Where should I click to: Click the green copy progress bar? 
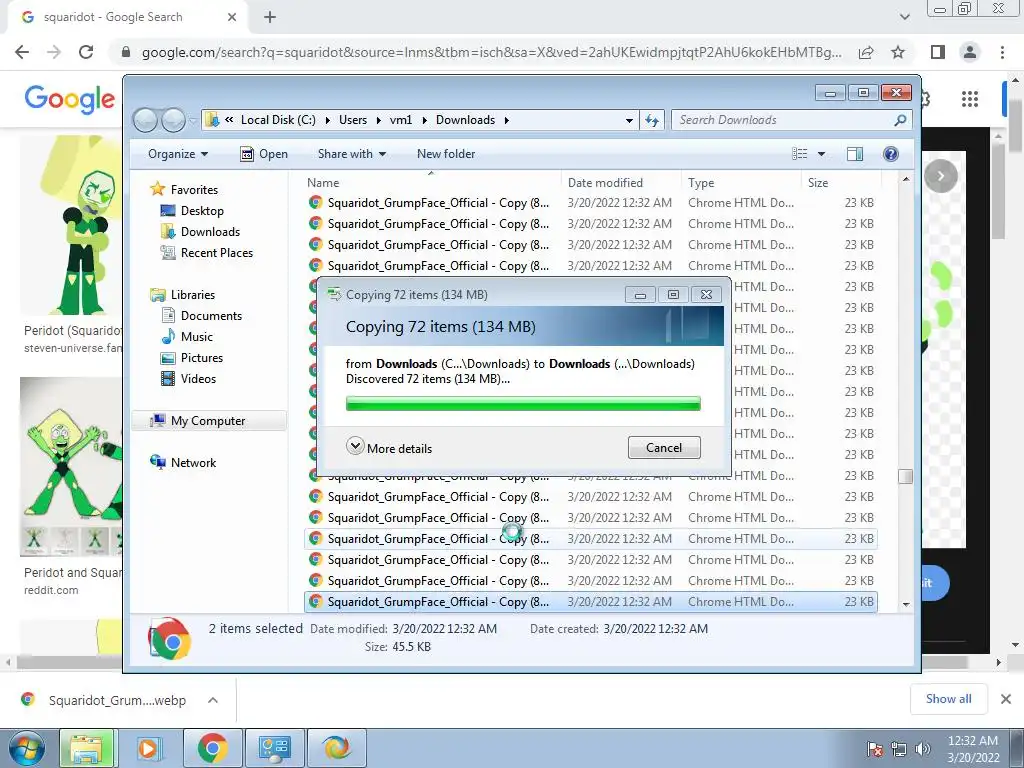pos(523,404)
